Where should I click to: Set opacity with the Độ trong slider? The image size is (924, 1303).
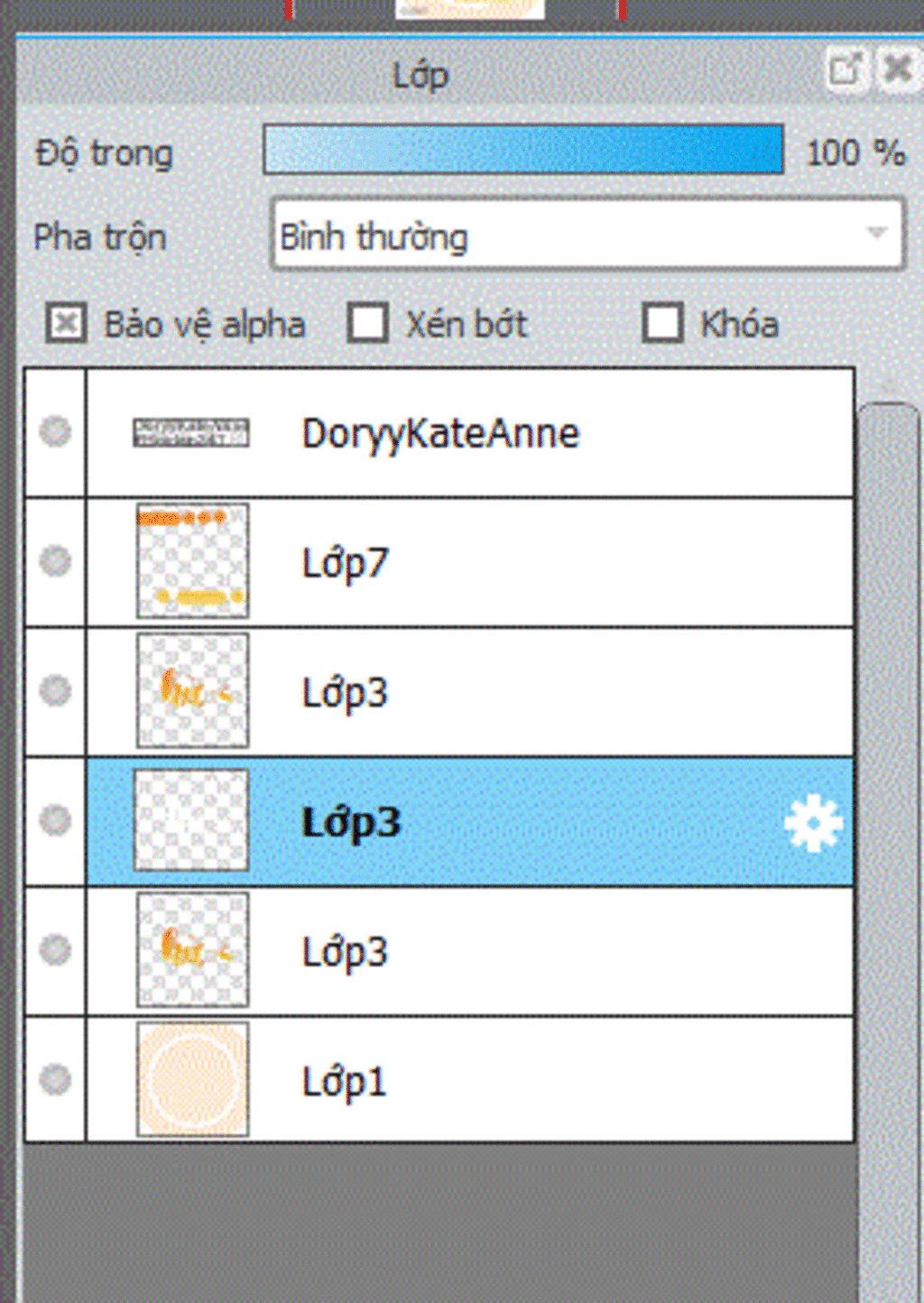[523, 150]
